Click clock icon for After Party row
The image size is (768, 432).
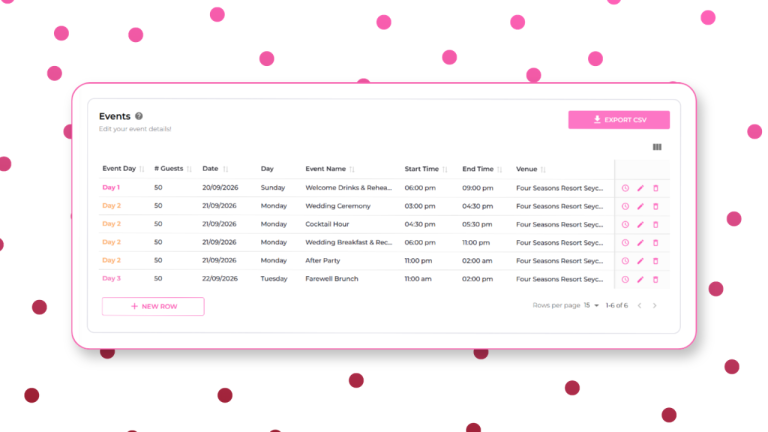pos(625,261)
